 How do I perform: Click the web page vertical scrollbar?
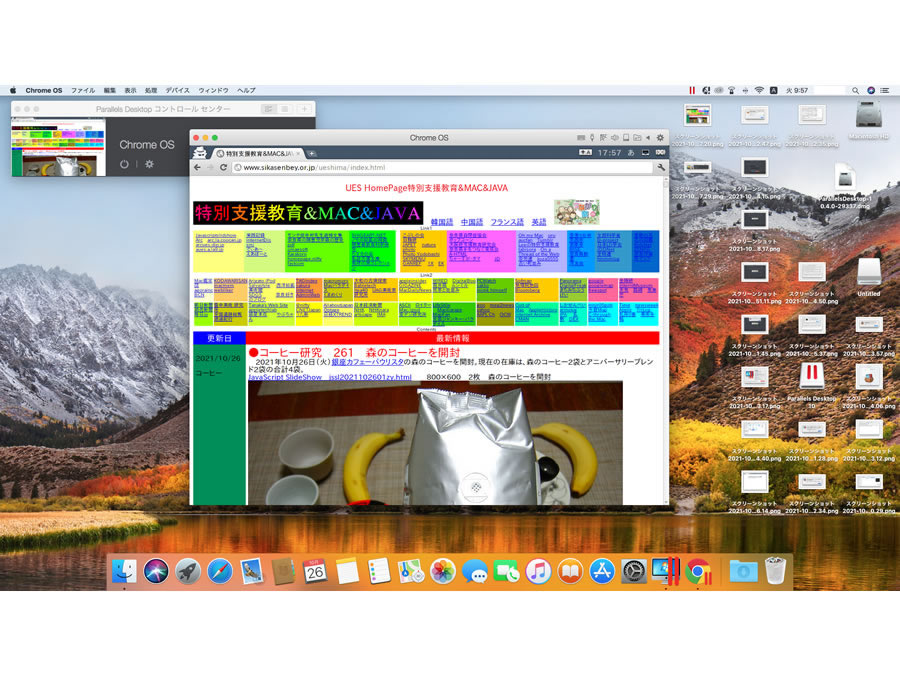[665, 341]
